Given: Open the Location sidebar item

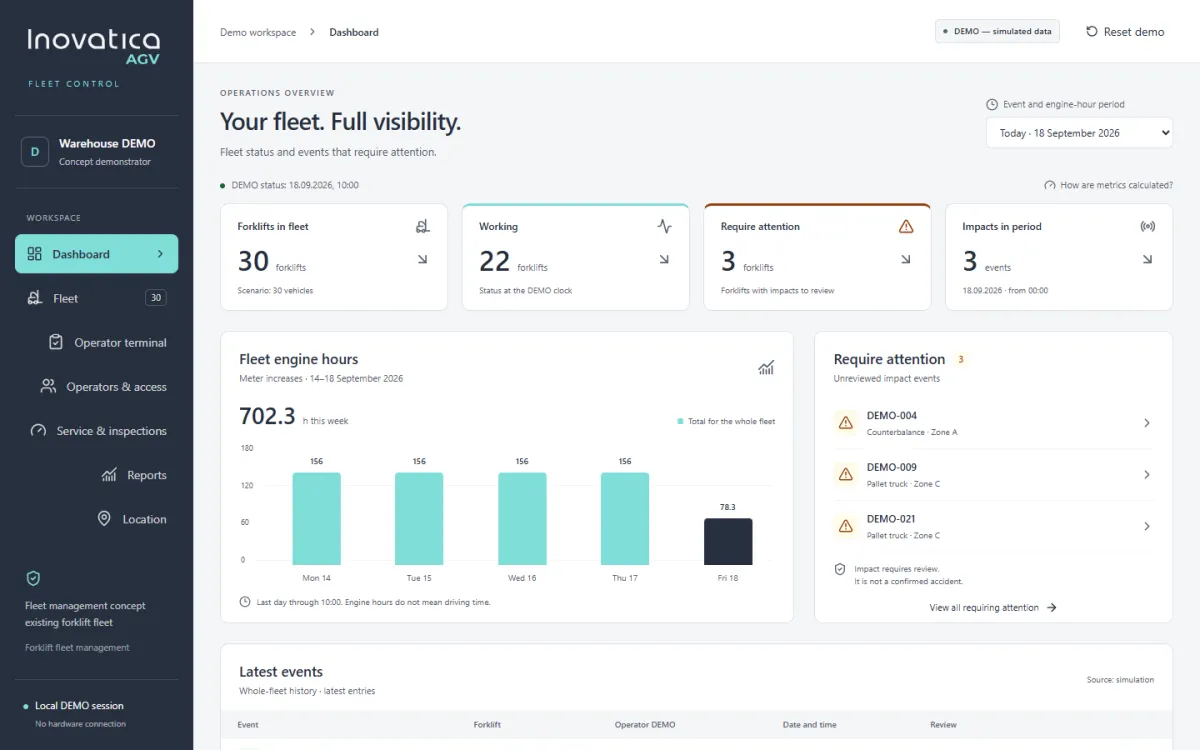Looking at the screenshot, I should (x=96, y=519).
